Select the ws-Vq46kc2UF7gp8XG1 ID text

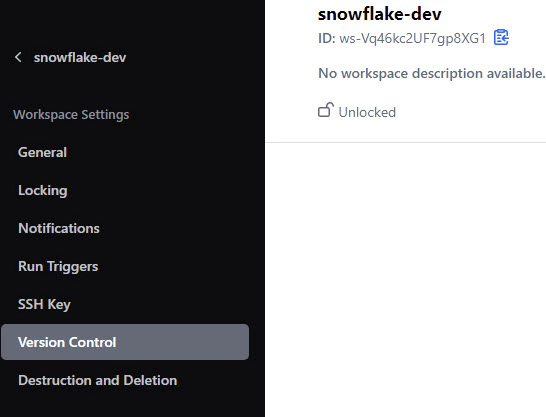[x=412, y=38]
